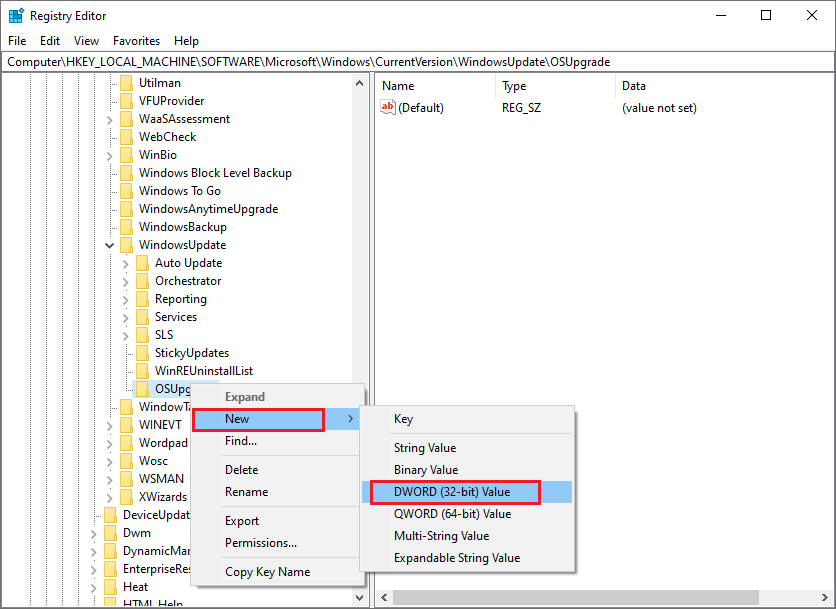Click the values pane horizontal scrollbar thumb
The height and width of the screenshot is (609, 836).
point(576,597)
